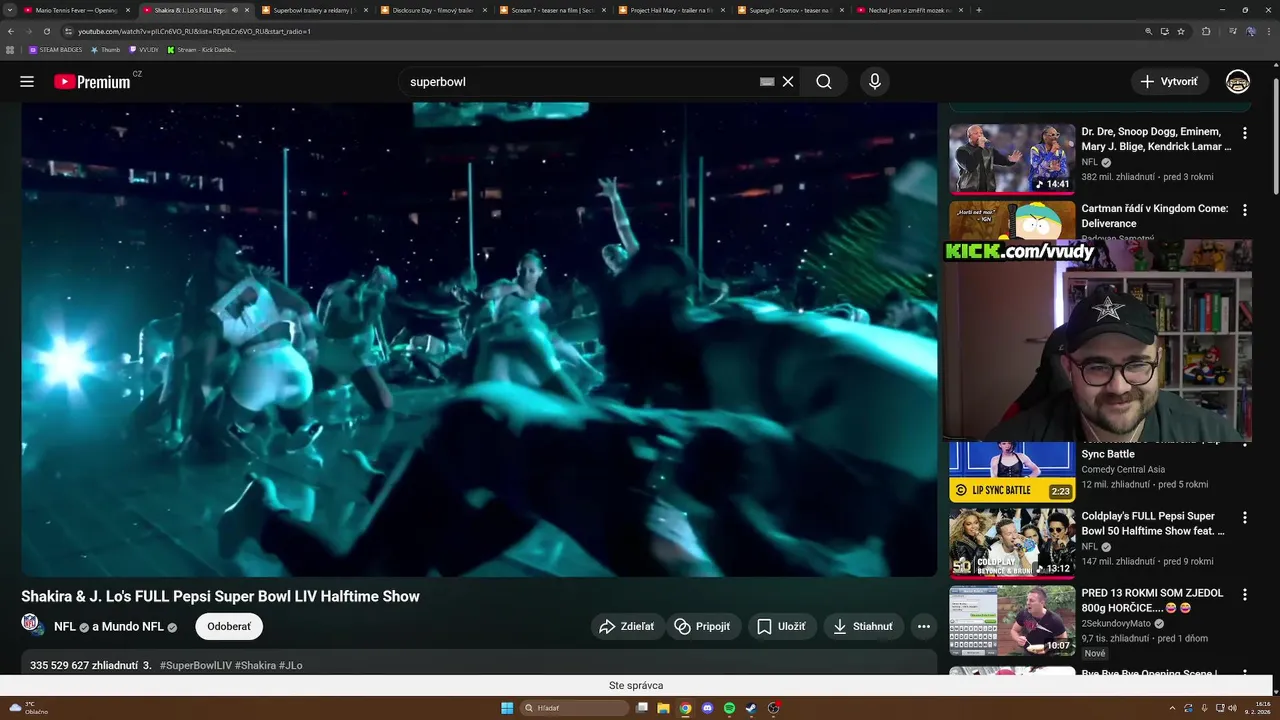Click the Windows taskbar search box
Viewport: 1280px width, 720px height.
[x=576, y=708]
